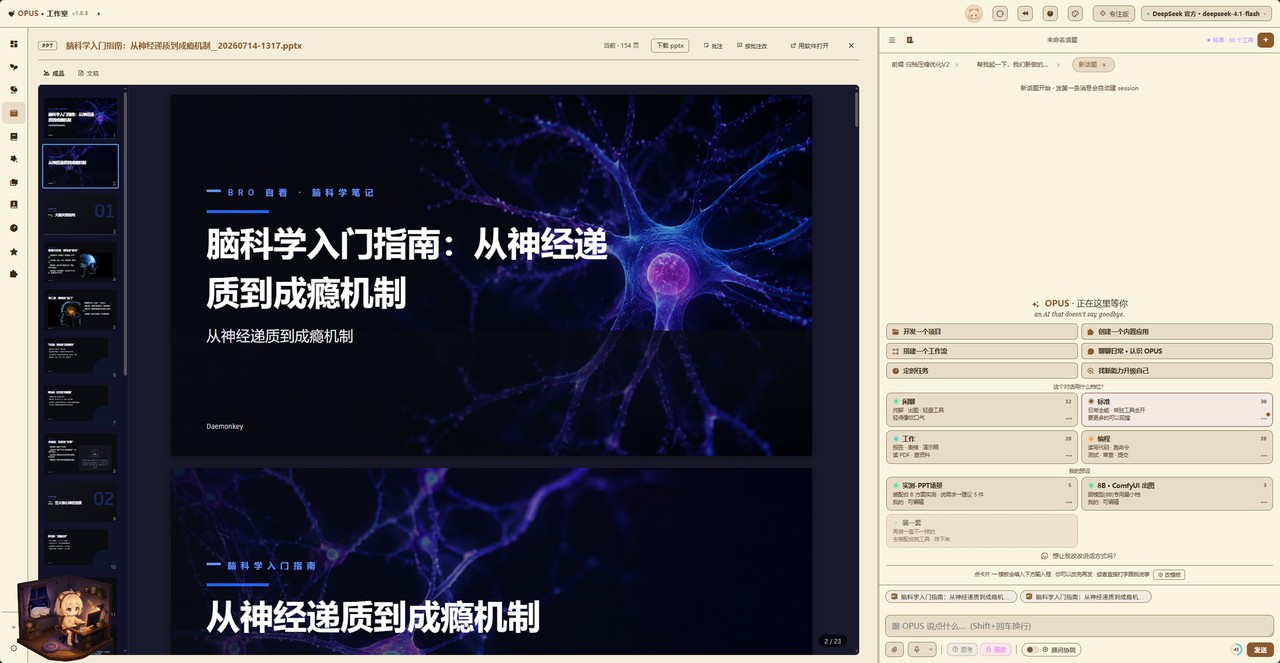Click the rewind icon in top bar
This screenshot has width=1280, height=663.
point(1025,13)
